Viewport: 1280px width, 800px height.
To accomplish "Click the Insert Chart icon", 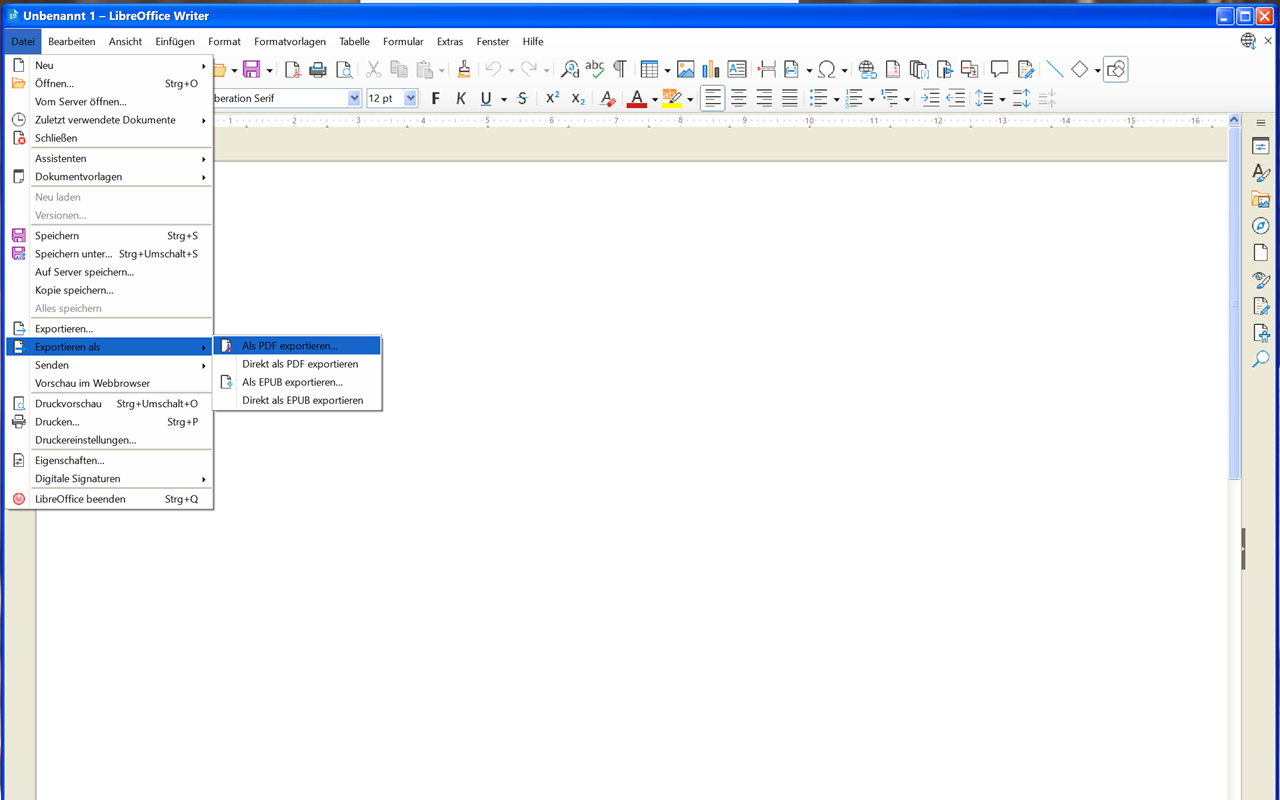I will pyautogui.click(x=711, y=69).
